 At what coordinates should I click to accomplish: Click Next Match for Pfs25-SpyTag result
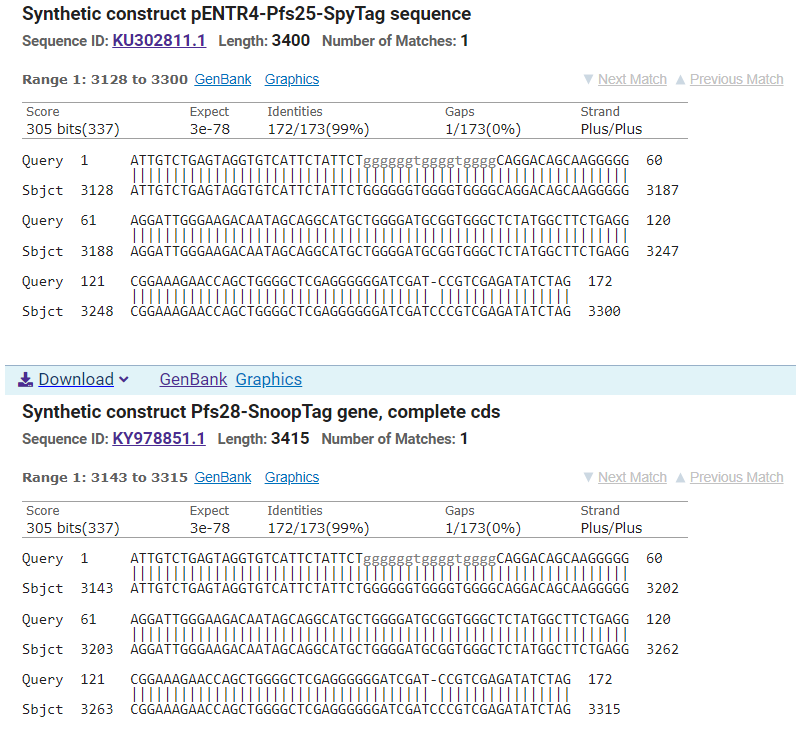click(x=632, y=80)
